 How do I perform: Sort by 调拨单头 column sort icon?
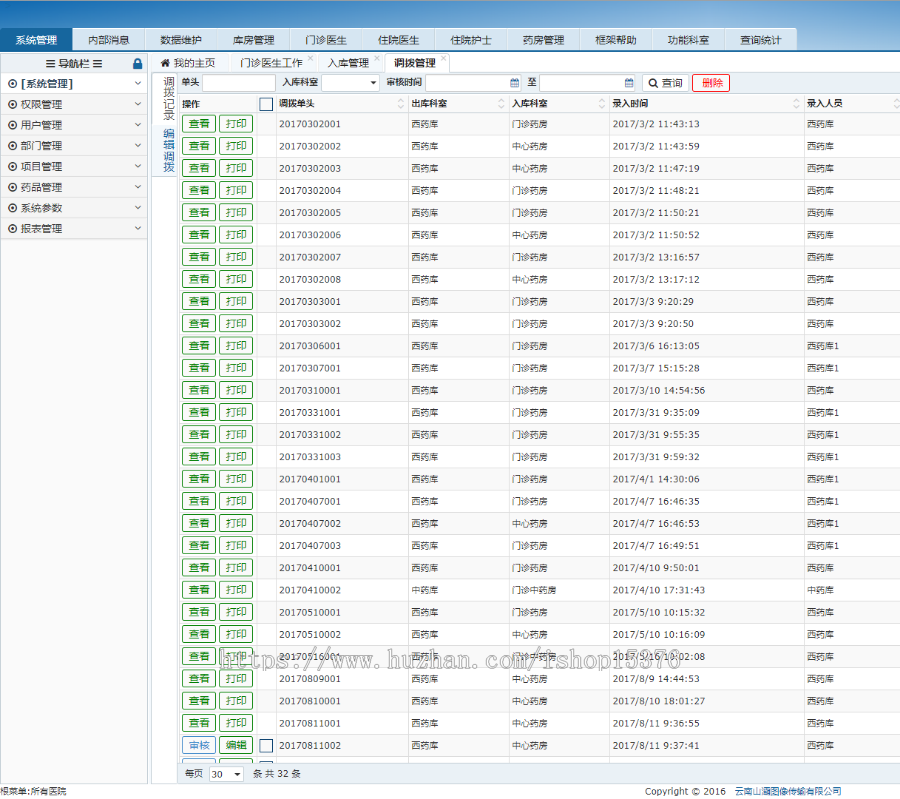click(400, 104)
